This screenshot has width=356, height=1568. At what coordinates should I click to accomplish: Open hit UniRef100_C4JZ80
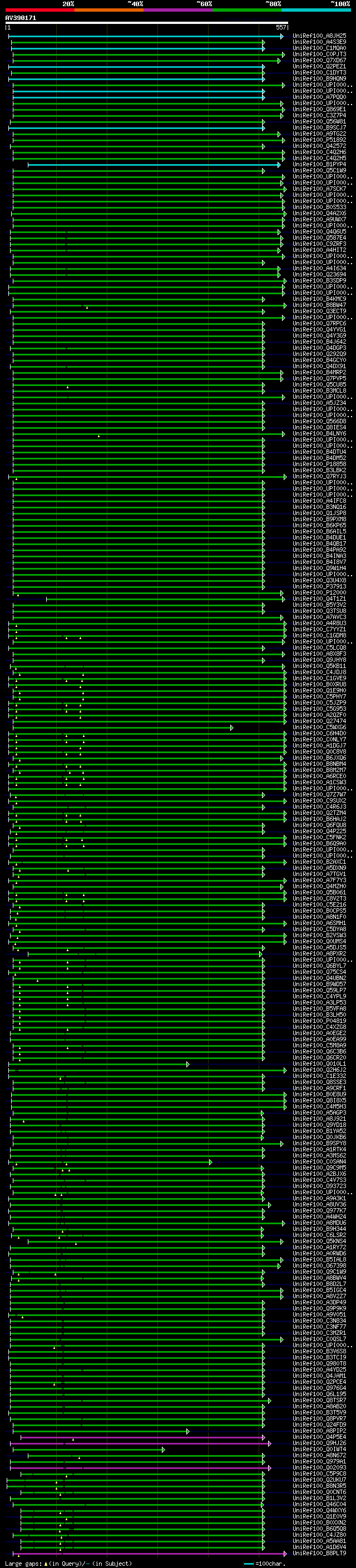pos(319,1535)
